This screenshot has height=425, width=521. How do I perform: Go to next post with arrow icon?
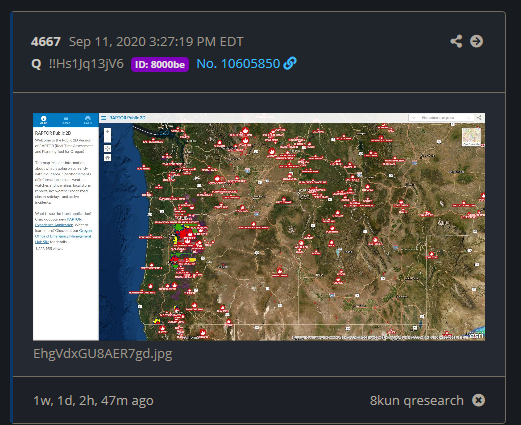476,41
